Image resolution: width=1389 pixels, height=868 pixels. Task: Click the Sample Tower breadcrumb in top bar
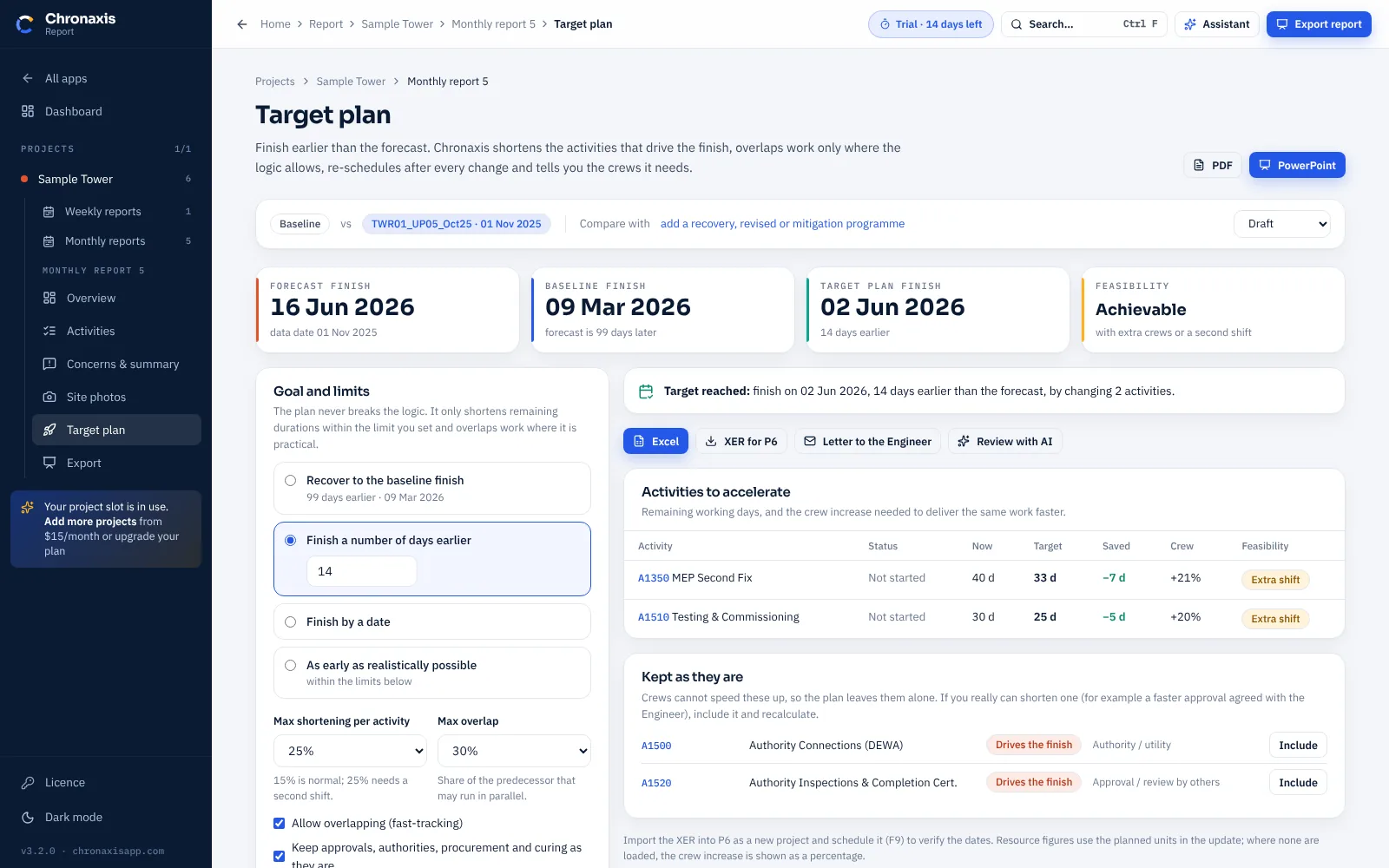[397, 24]
